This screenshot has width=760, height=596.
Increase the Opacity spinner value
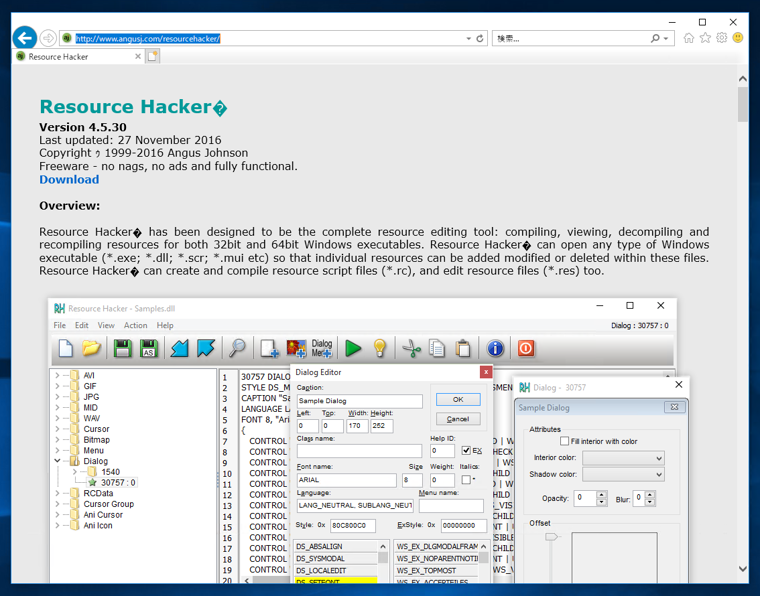(x=602, y=494)
